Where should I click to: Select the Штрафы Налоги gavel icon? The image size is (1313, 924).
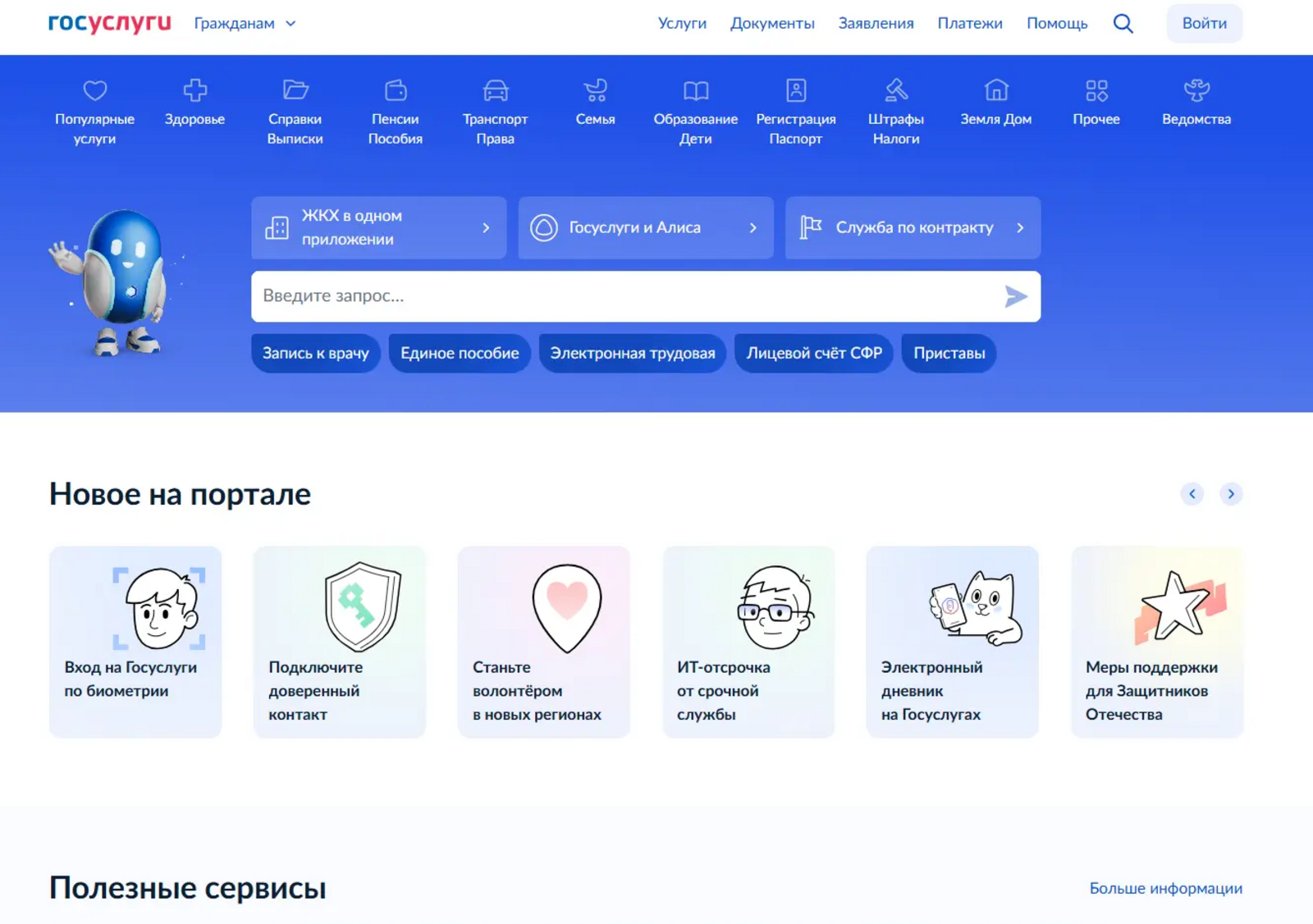click(x=896, y=89)
